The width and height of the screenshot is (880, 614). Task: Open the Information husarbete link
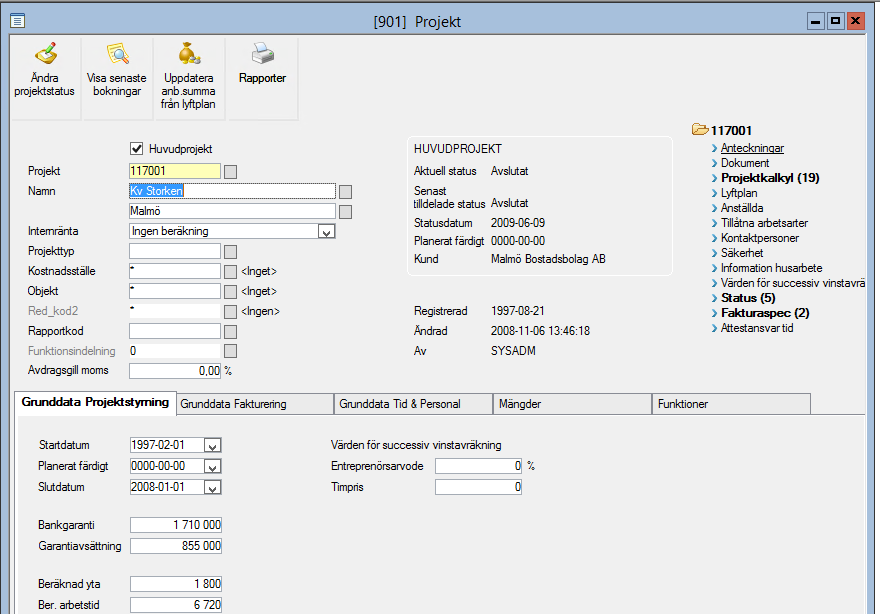tap(771, 268)
